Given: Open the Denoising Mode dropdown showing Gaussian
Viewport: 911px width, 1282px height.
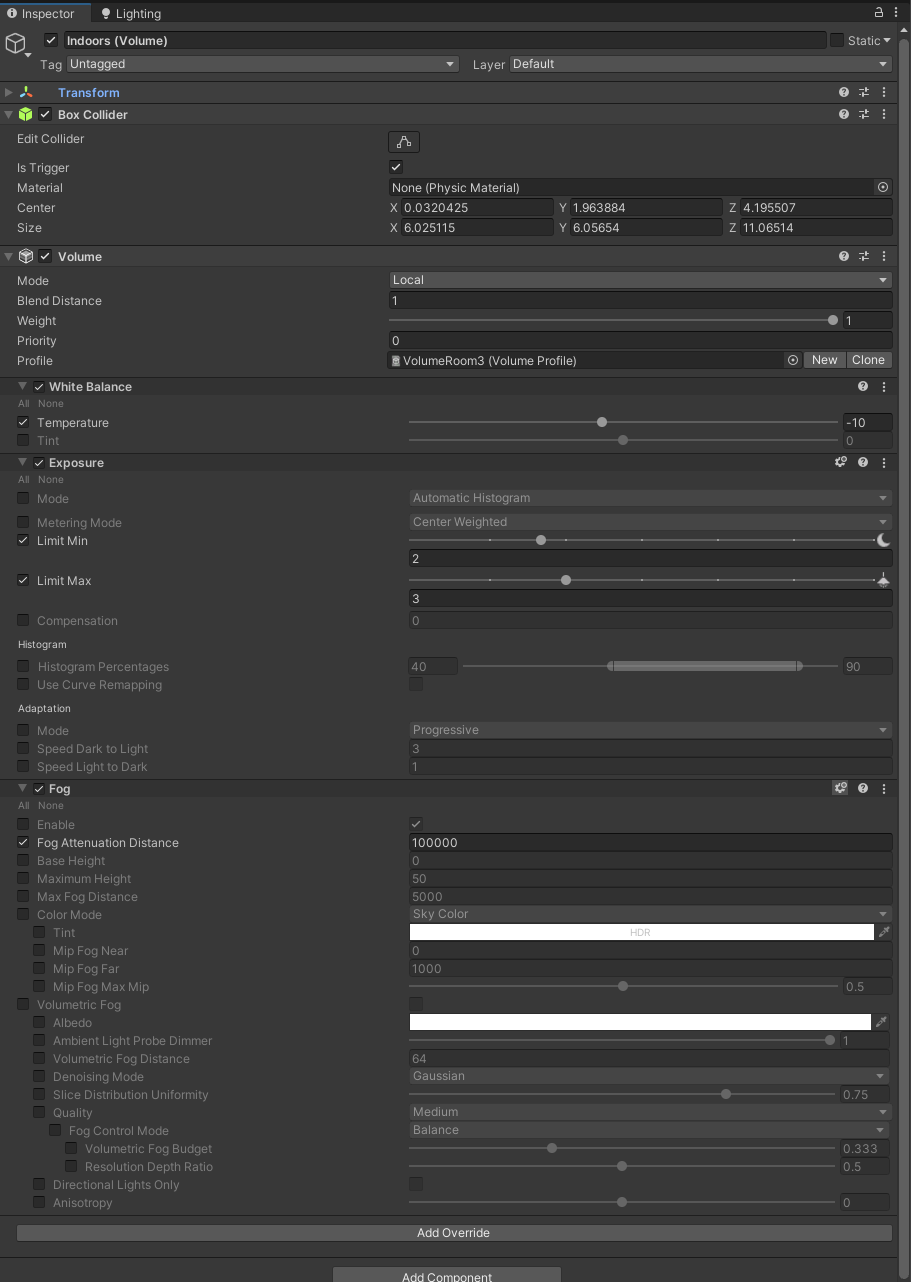Looking at the screenshot, I should pyautogui.click(x=650, y=1076).
